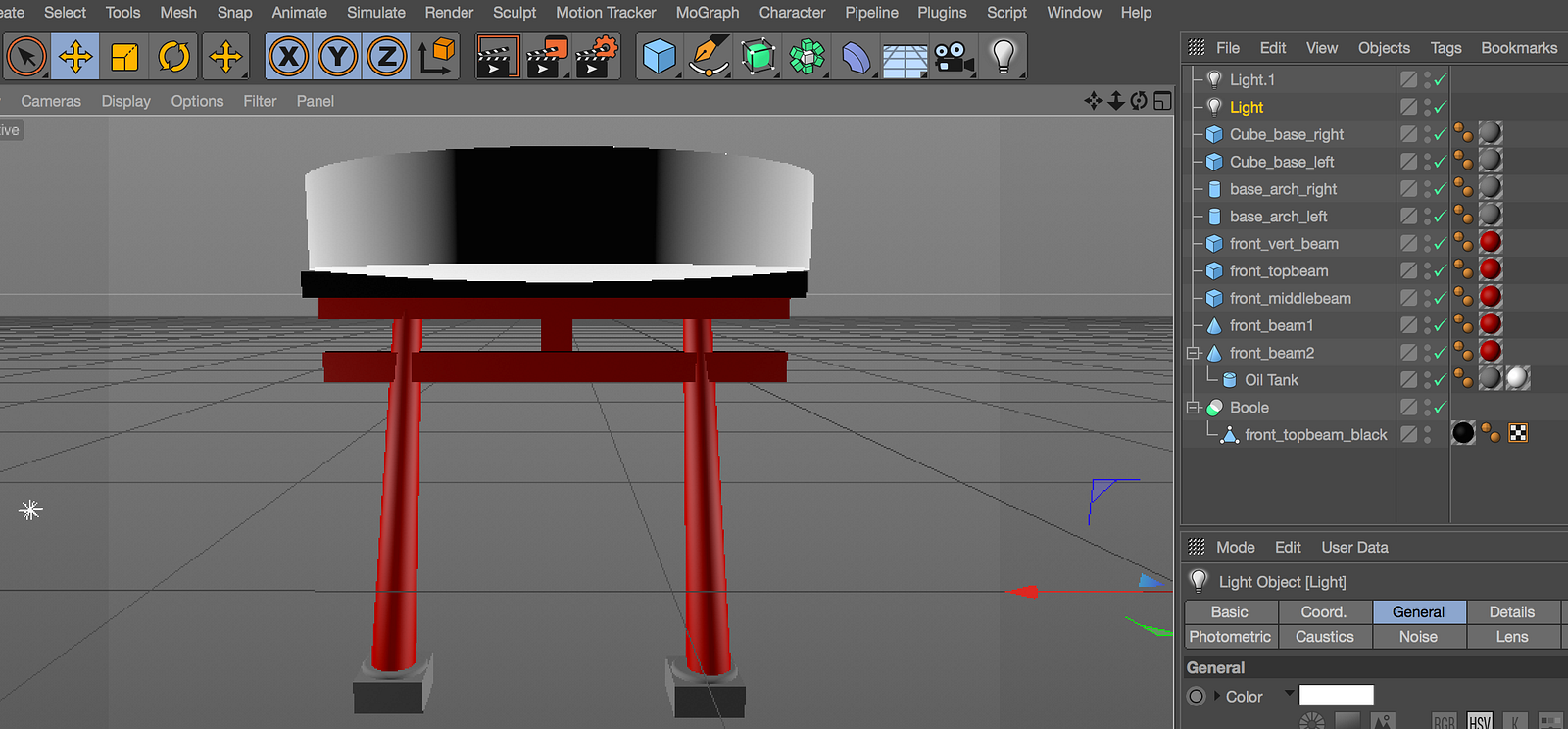The width and height of the screenshot is (1568, 729).
Task: Click the Render View clapperboard icon
Action: coord(497,57)
